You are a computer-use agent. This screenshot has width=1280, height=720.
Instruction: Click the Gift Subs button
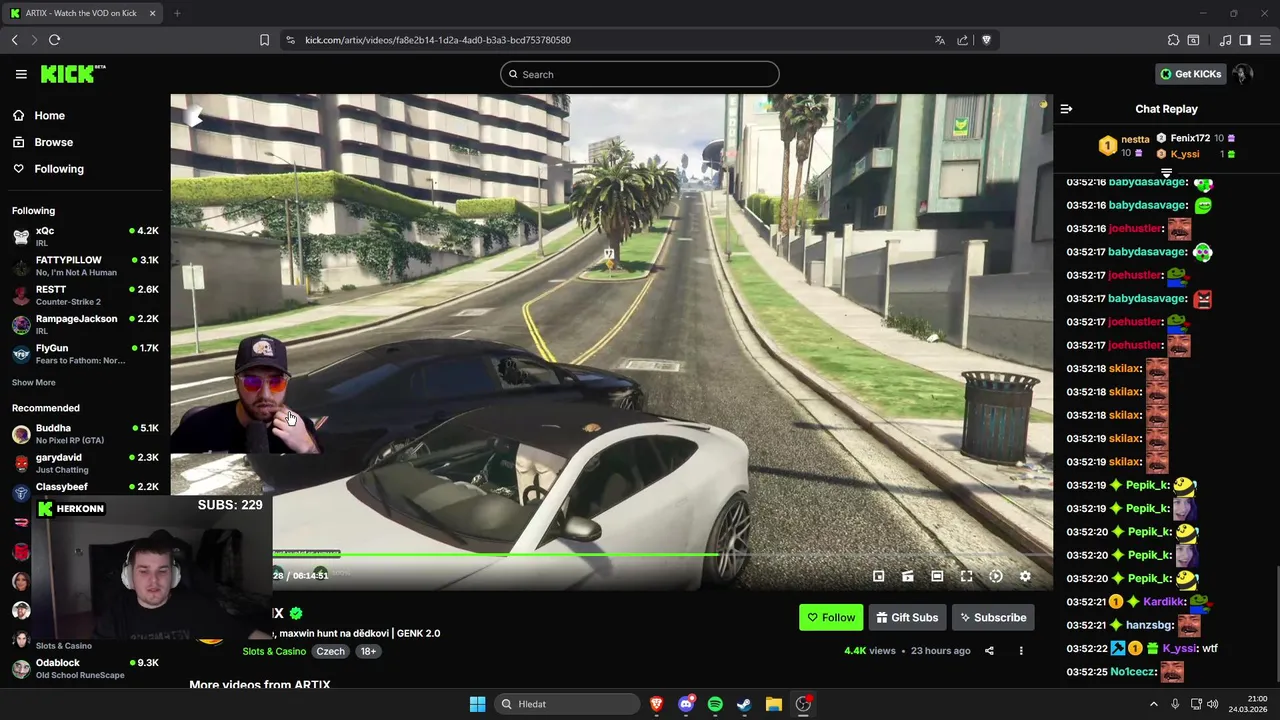907,617
